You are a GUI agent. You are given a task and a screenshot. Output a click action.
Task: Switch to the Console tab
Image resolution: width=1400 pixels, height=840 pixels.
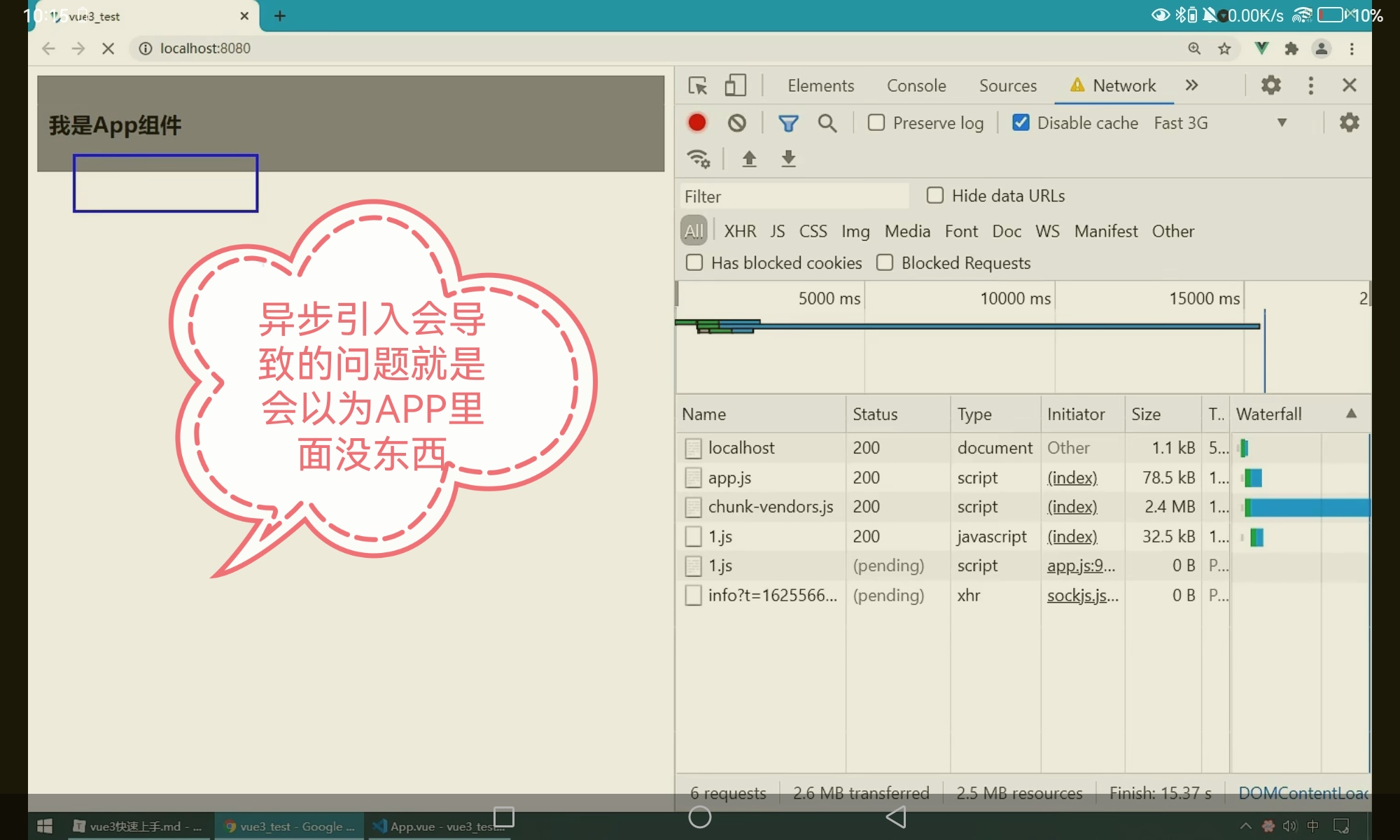click(916, 85)
